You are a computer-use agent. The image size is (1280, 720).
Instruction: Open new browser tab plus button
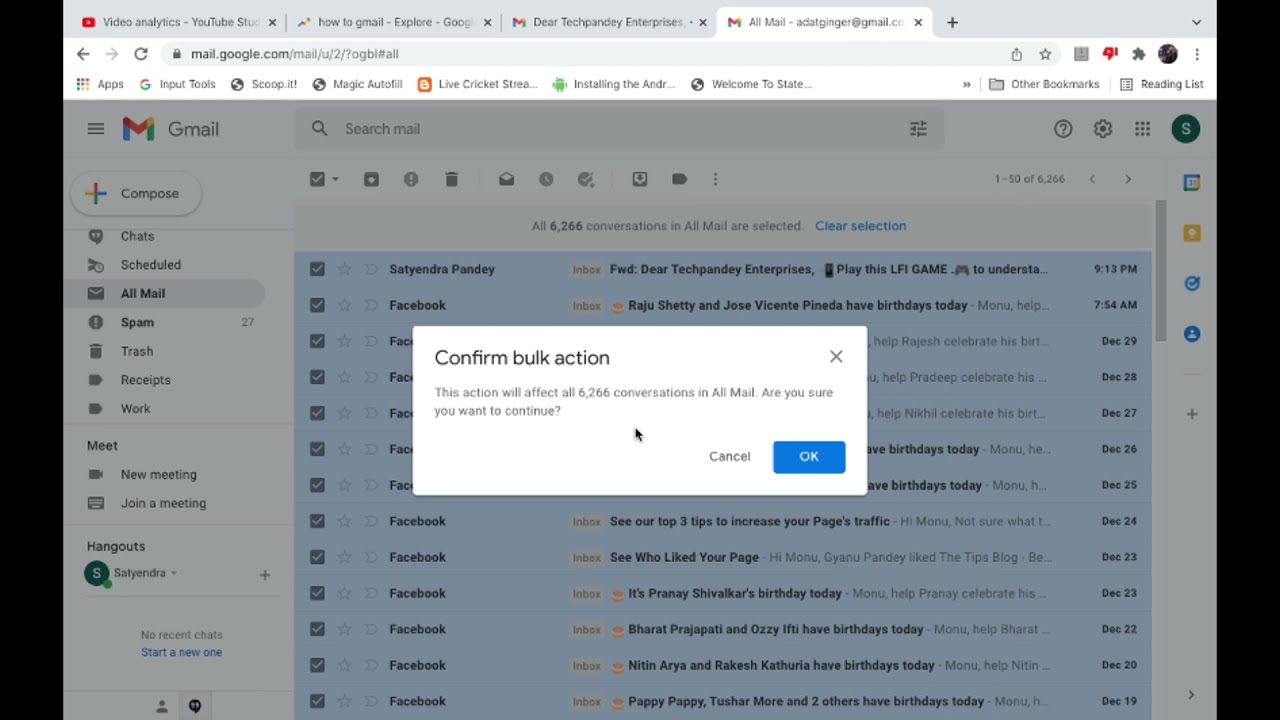click(952, 22)
